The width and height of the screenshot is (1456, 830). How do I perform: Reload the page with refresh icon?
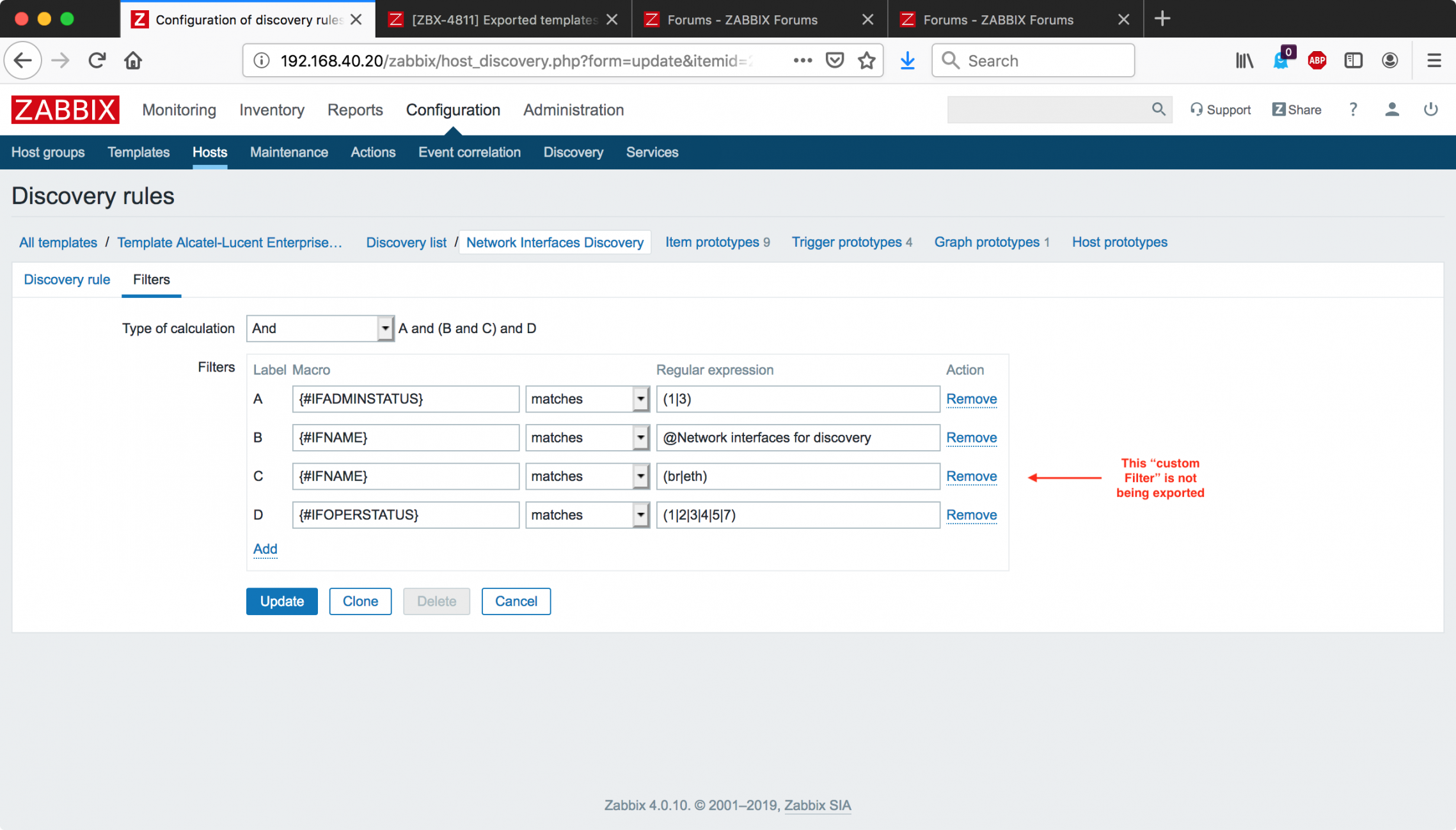97,61
